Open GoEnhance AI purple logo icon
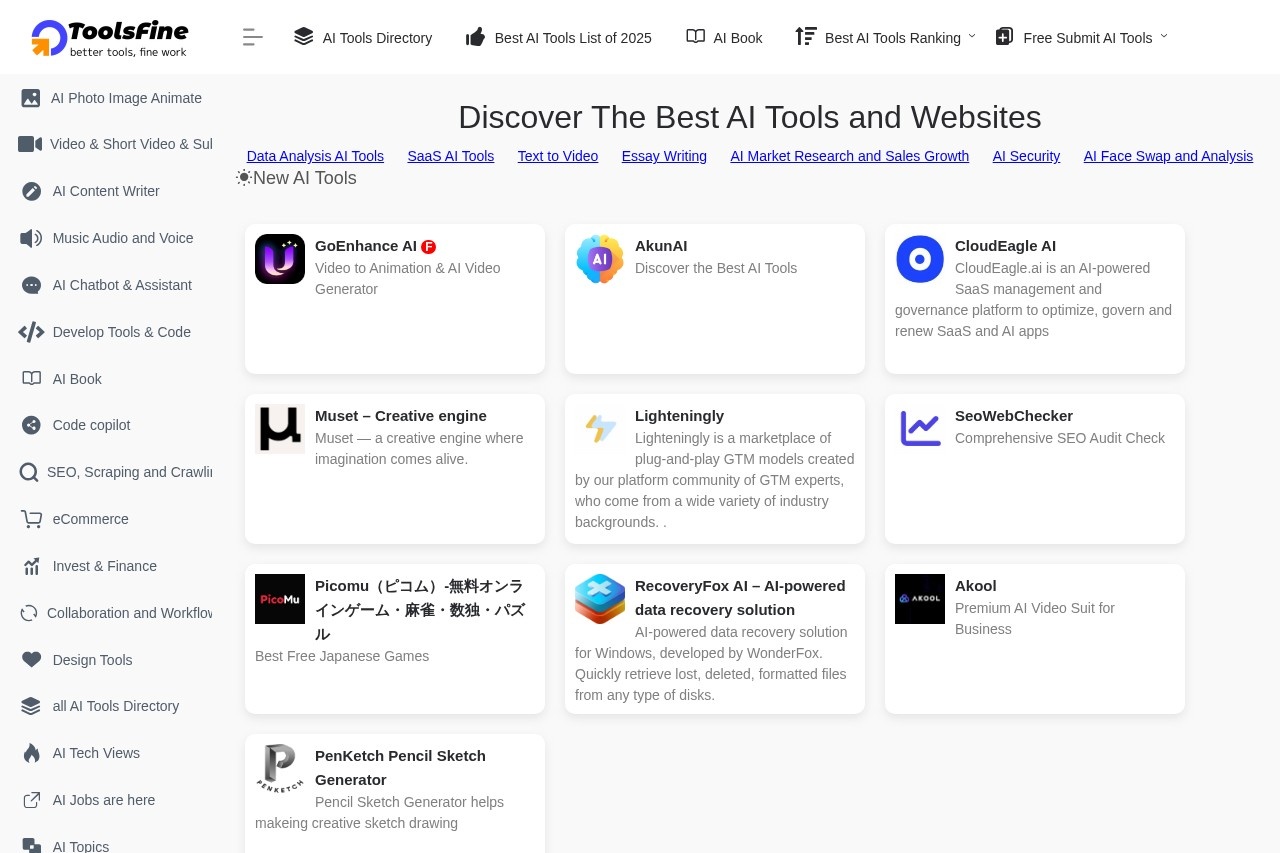The height and width of the screenshot is (853, 1280). pyautogui.click(x=280, y=259)
